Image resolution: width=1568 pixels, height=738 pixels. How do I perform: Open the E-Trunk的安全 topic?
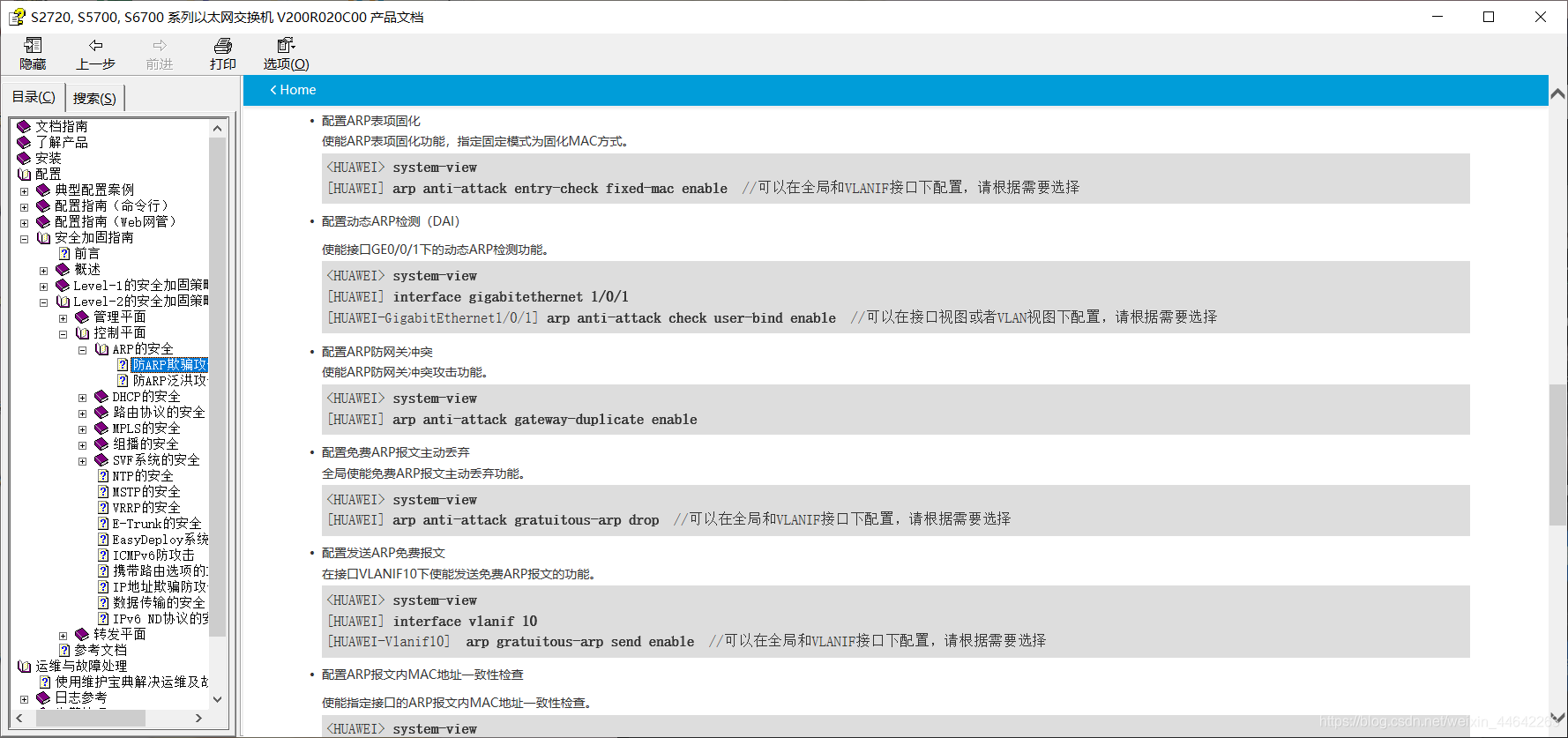(157, 524)
